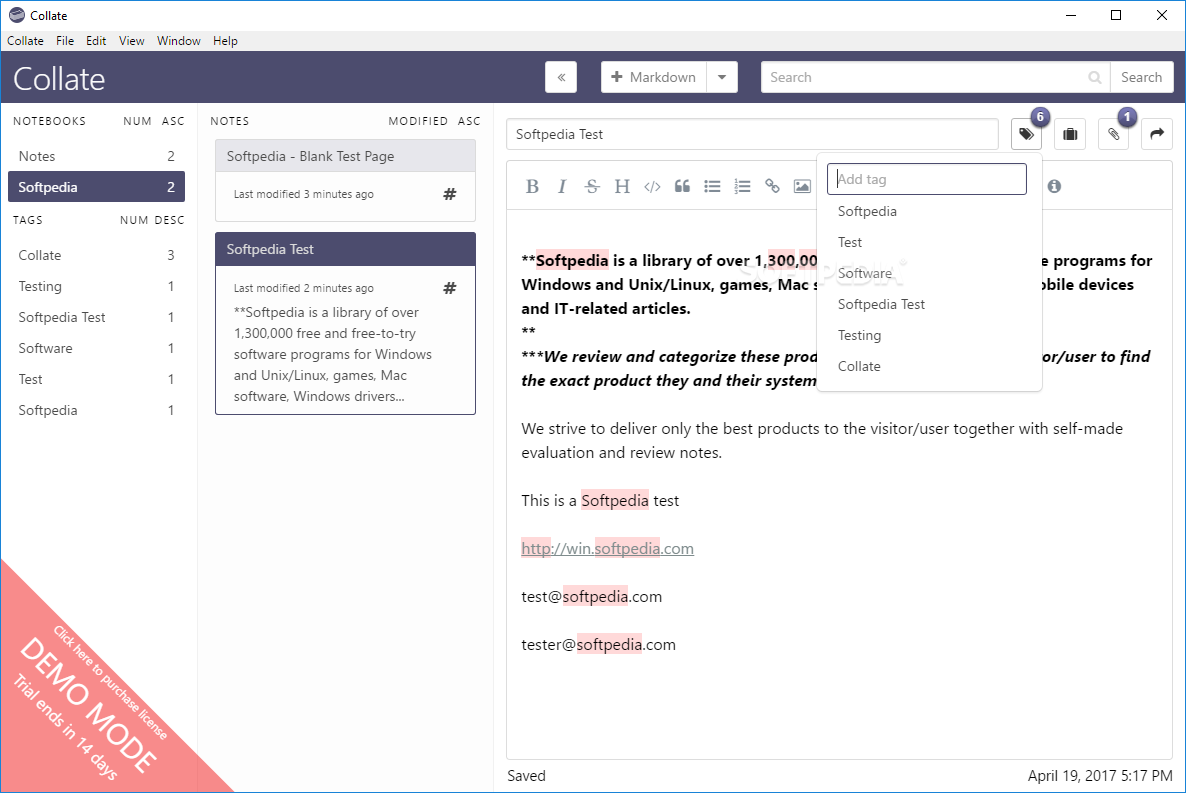Filter by Collate tag in sidebar
1186x793 pixels.
tap(96, 255)
